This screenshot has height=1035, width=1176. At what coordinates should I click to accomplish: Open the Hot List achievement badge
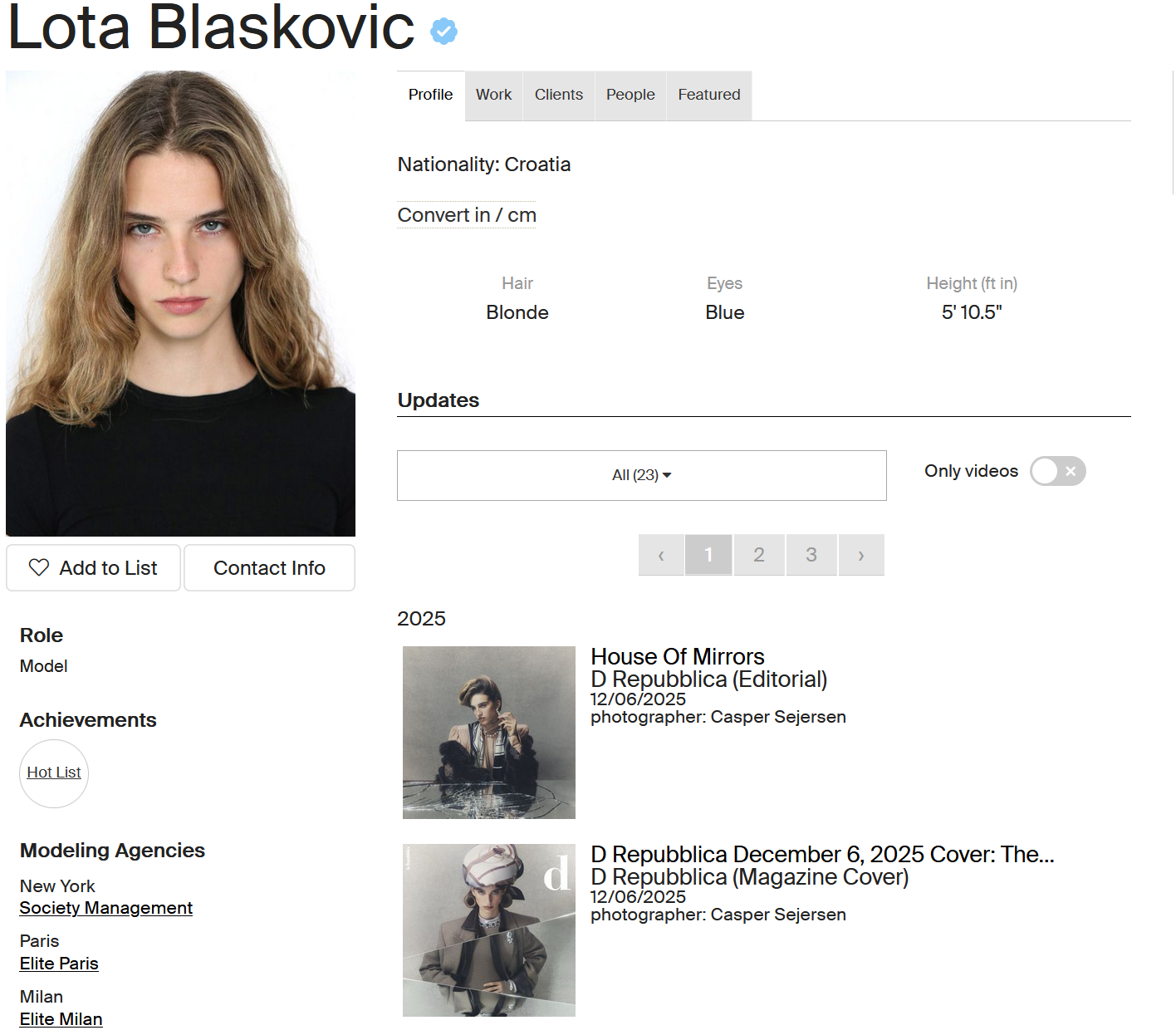(x=54, y=773)
